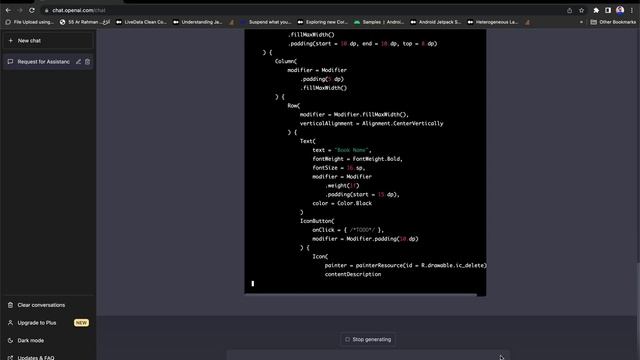Toggle the browser side panel icon
640x360 pixels.
(x=608, y=11)
